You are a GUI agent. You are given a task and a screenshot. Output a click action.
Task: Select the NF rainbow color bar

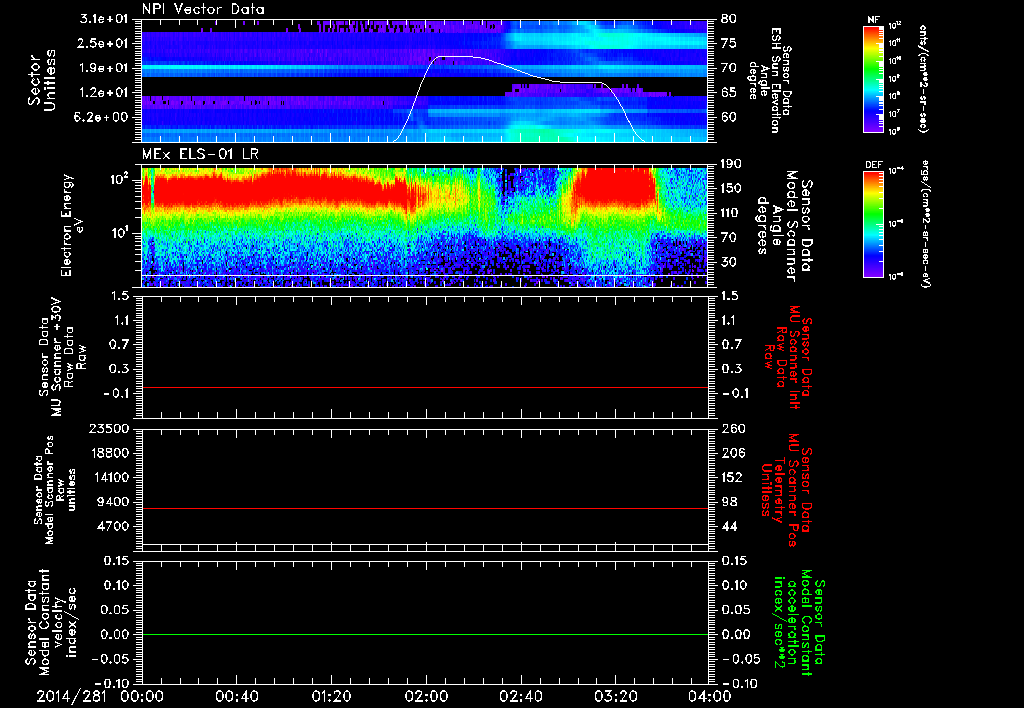[873, 78]
